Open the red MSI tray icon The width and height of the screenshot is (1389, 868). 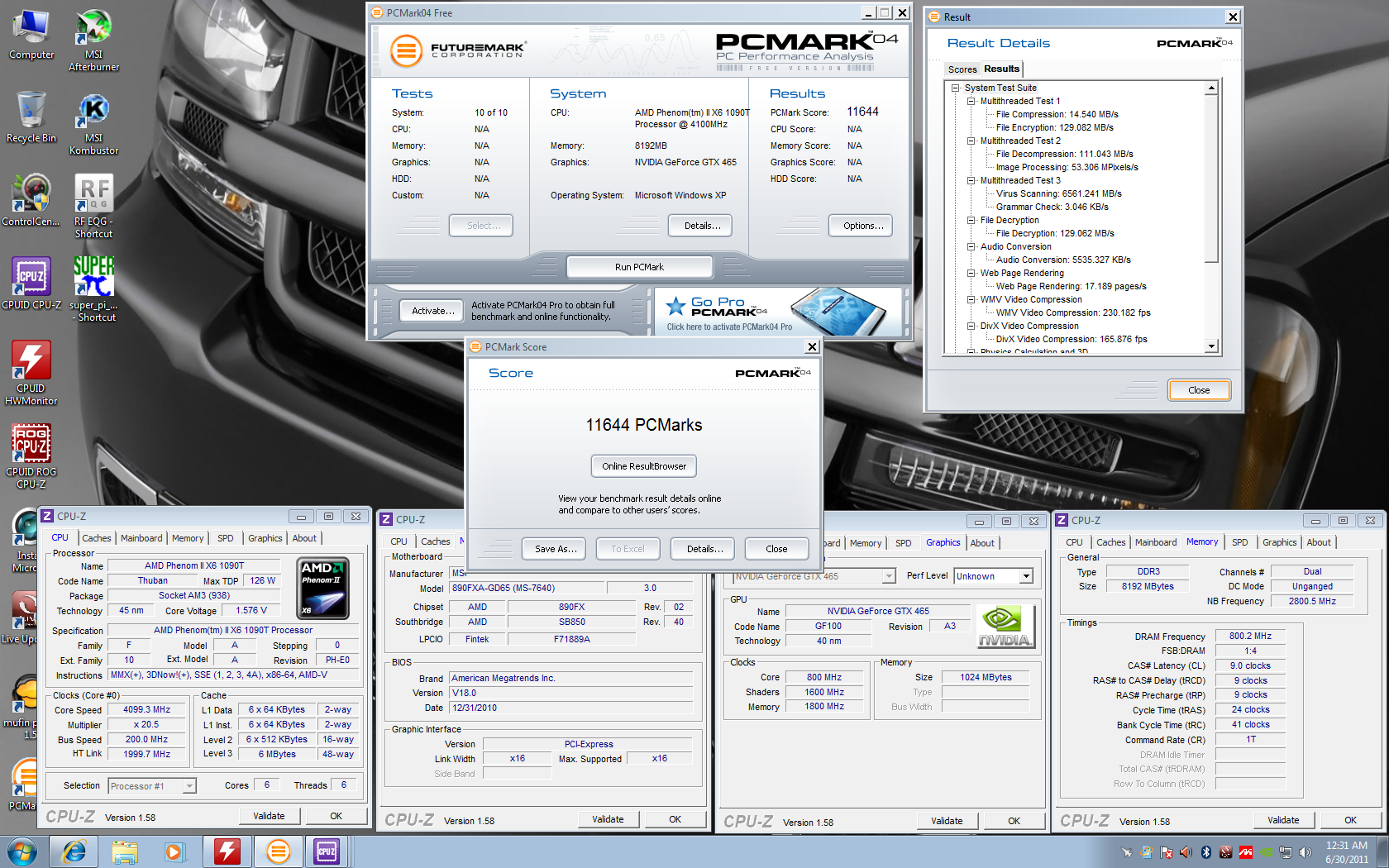(1245, 852)
